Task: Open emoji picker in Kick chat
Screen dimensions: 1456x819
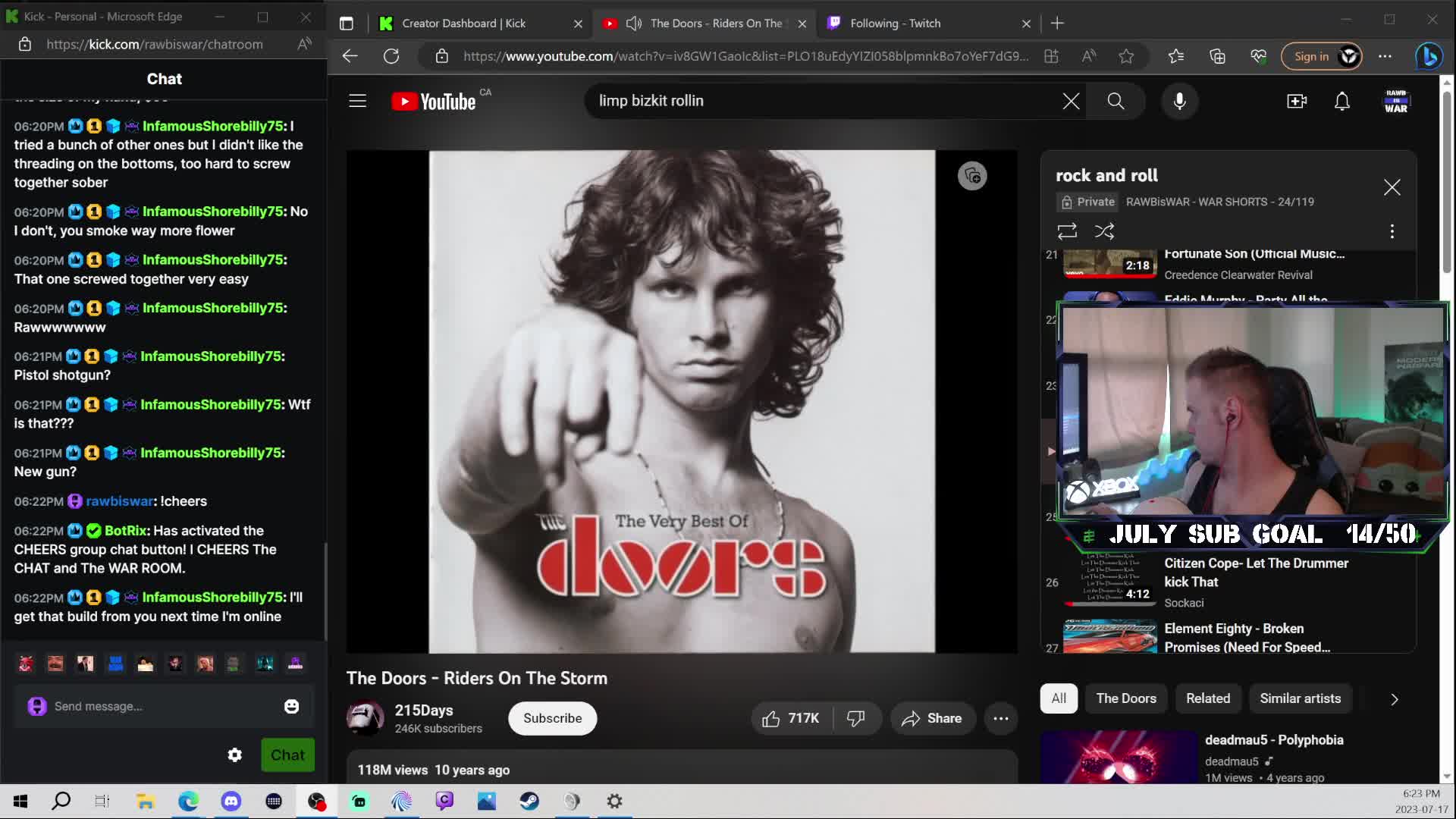Action: (x=291, y=706)
